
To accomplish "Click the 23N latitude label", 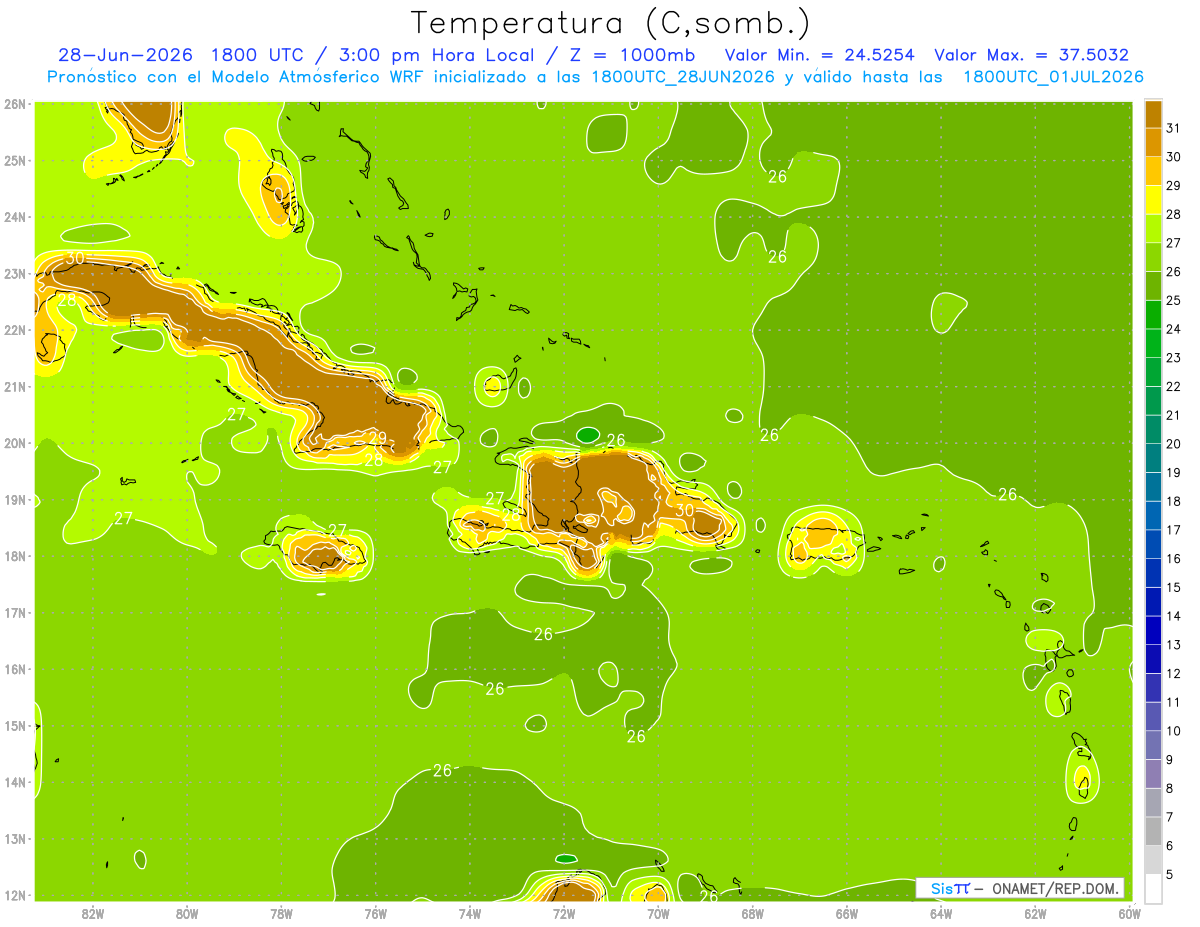I will click(14, 273).
